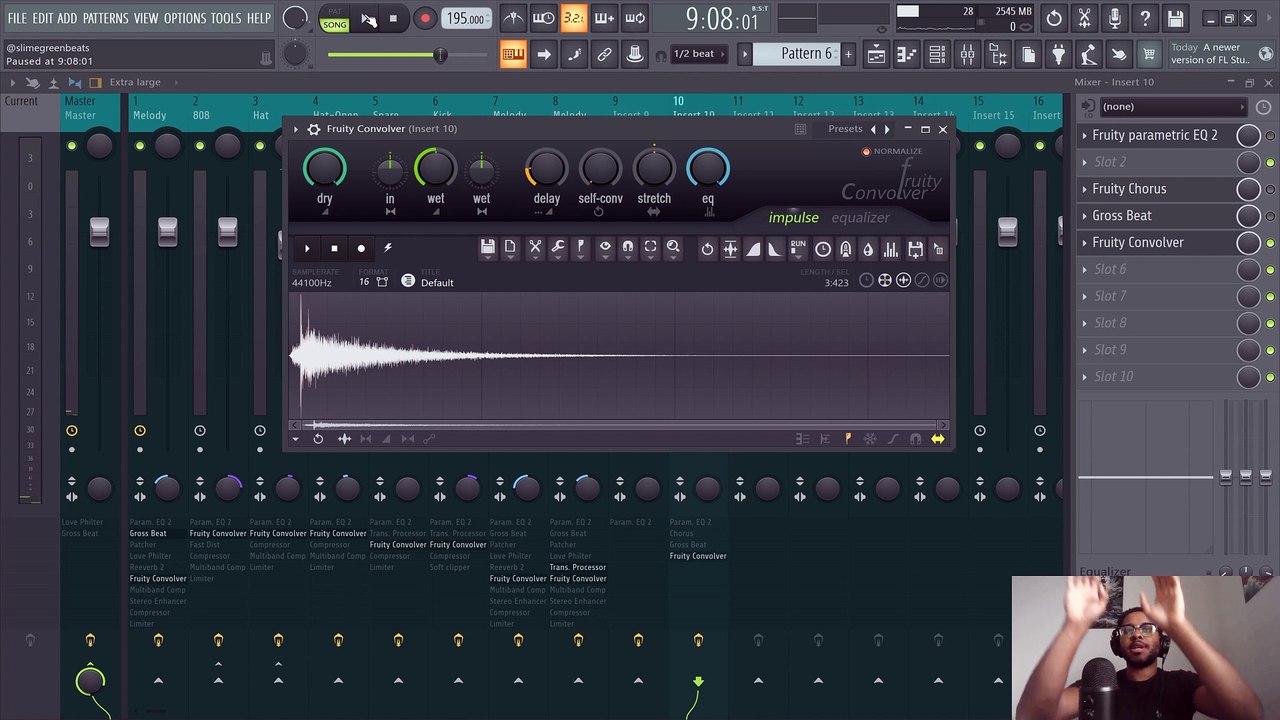Click the Presets button in Fruity Convolver
This screenshot has height=720, width=1280.
(x=845, y=129)
